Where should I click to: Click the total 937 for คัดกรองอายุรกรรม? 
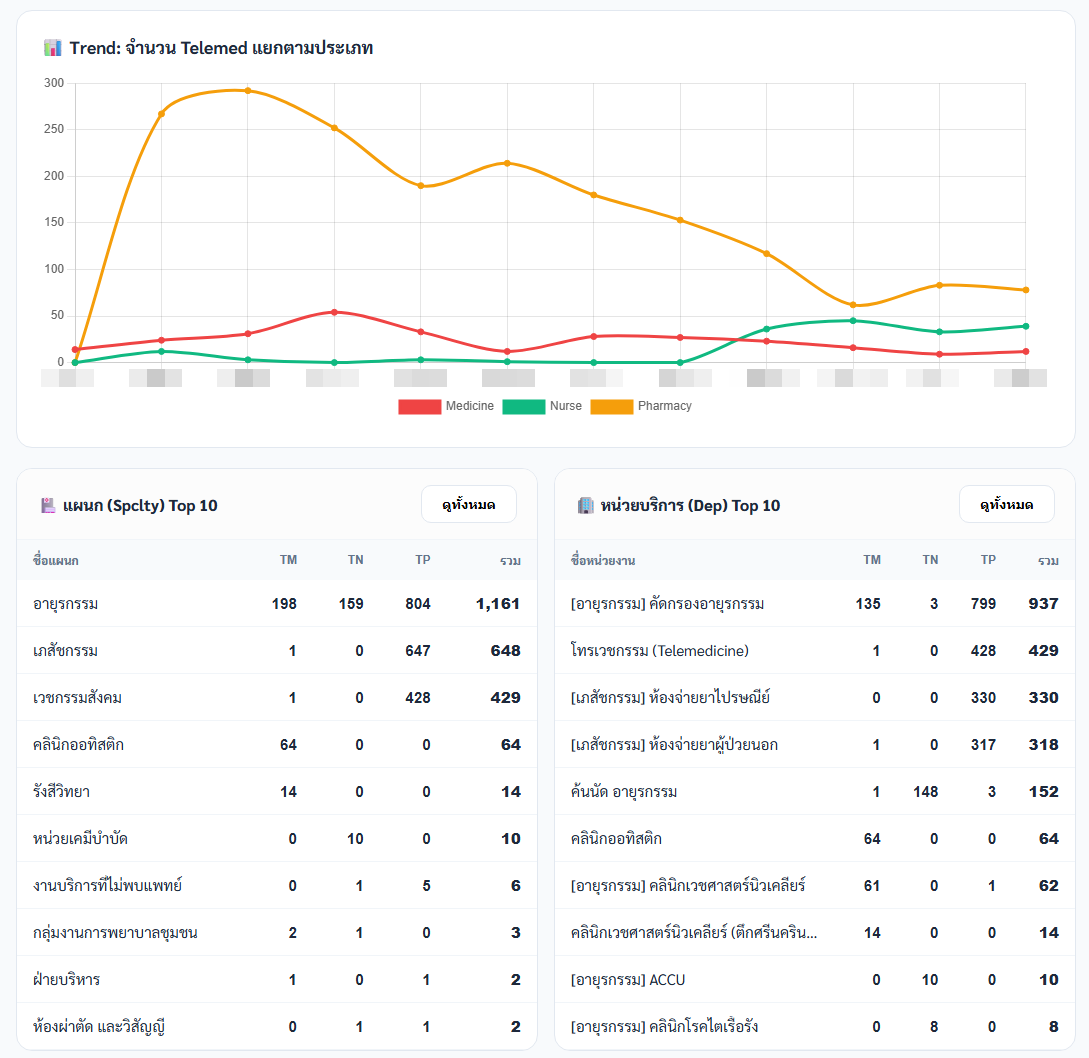1043,604
